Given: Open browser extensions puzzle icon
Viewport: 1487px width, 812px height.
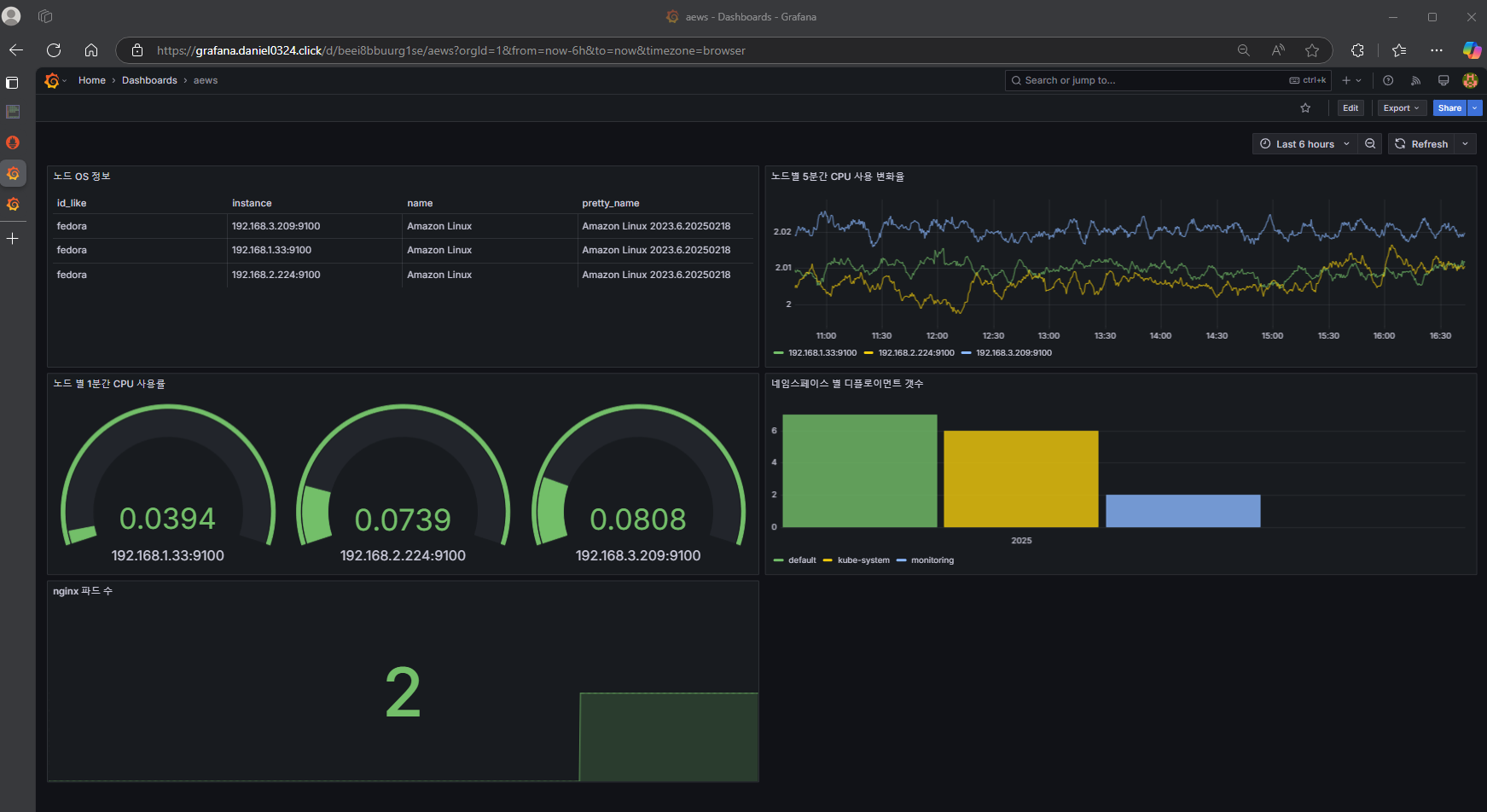Looking at the screenshot, I should click(1357, 50).
